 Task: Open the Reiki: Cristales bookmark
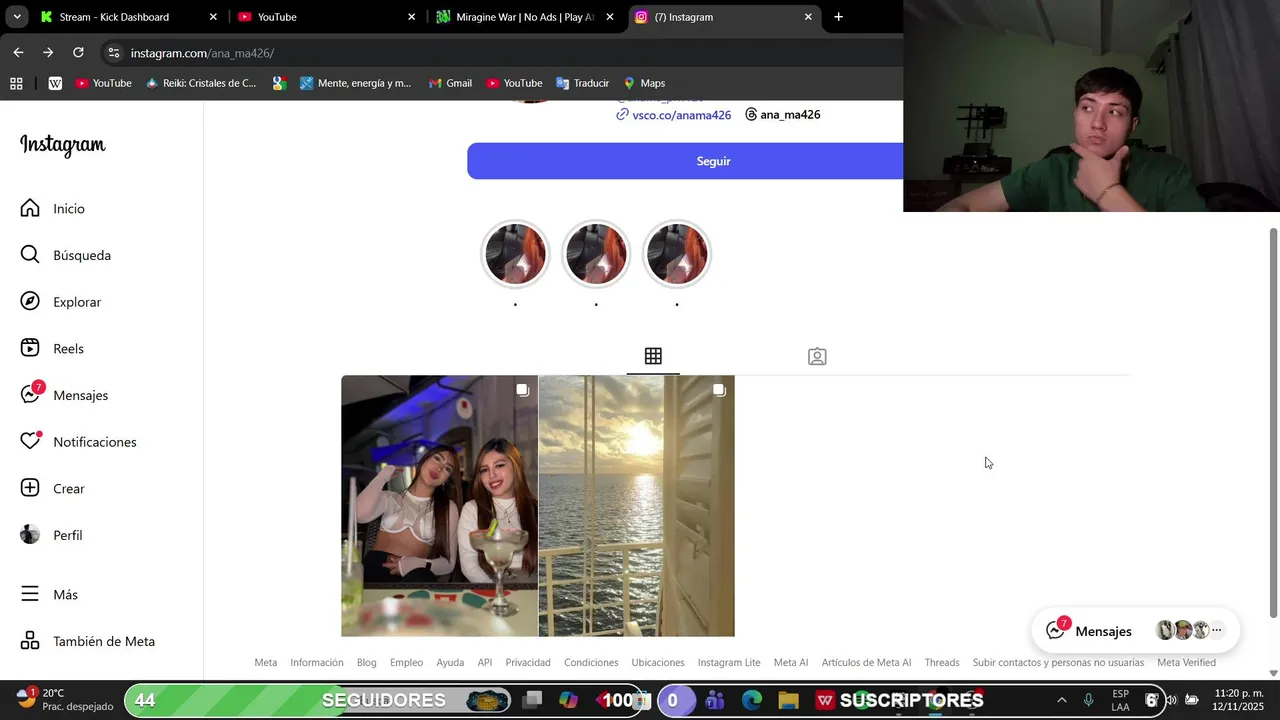(201, 83)
